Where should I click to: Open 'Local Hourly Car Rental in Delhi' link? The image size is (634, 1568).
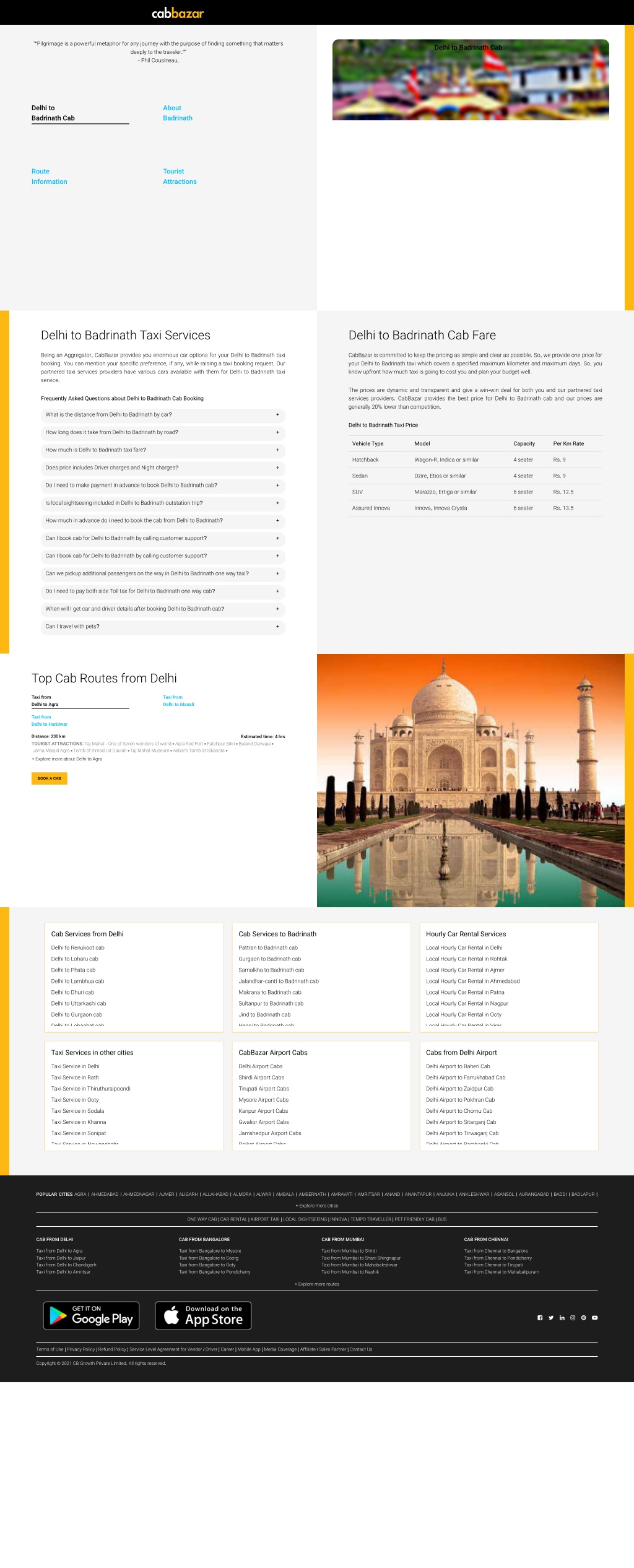pos(464,948)
